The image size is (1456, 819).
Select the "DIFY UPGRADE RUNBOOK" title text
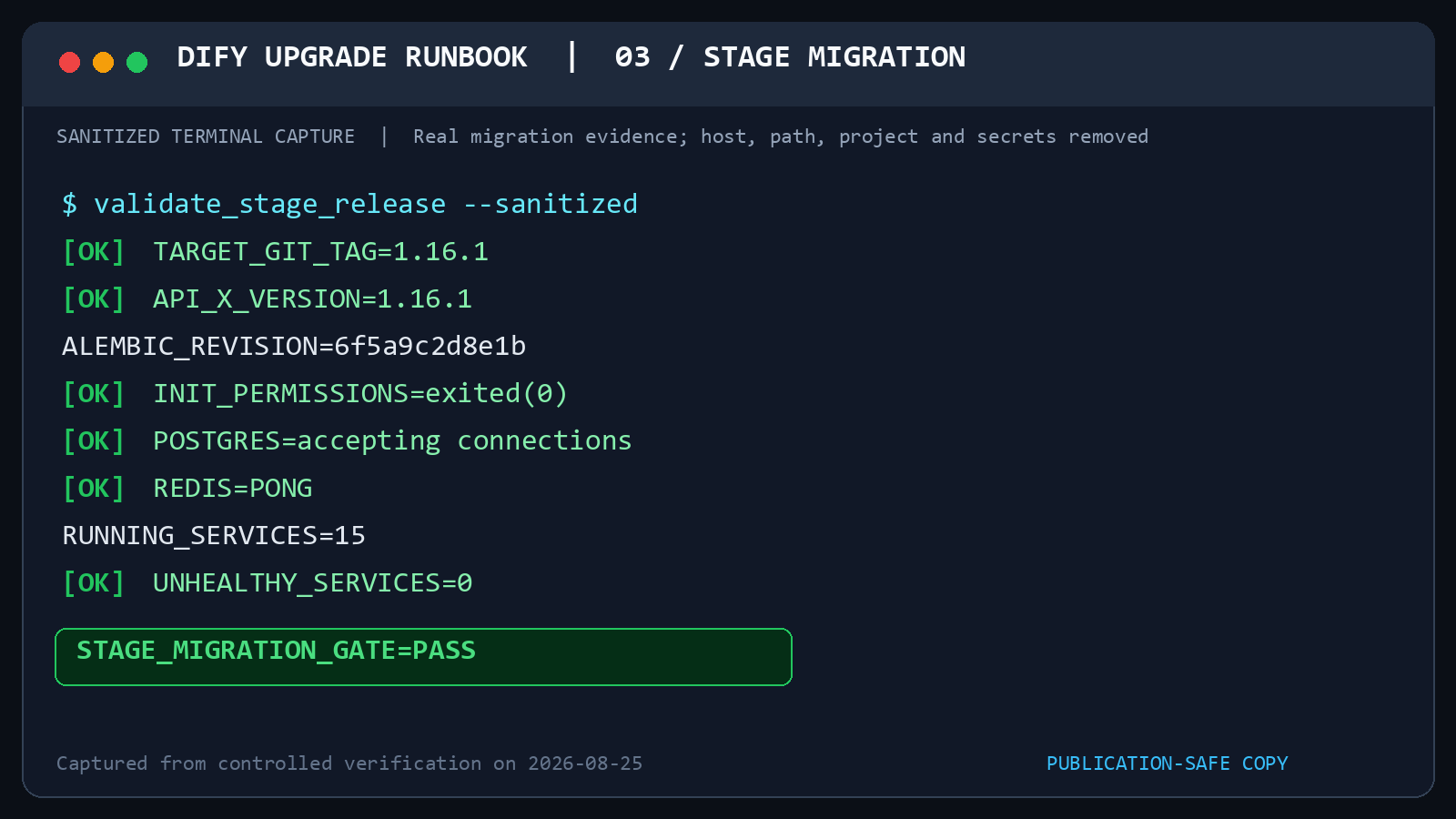pos(352,57)
